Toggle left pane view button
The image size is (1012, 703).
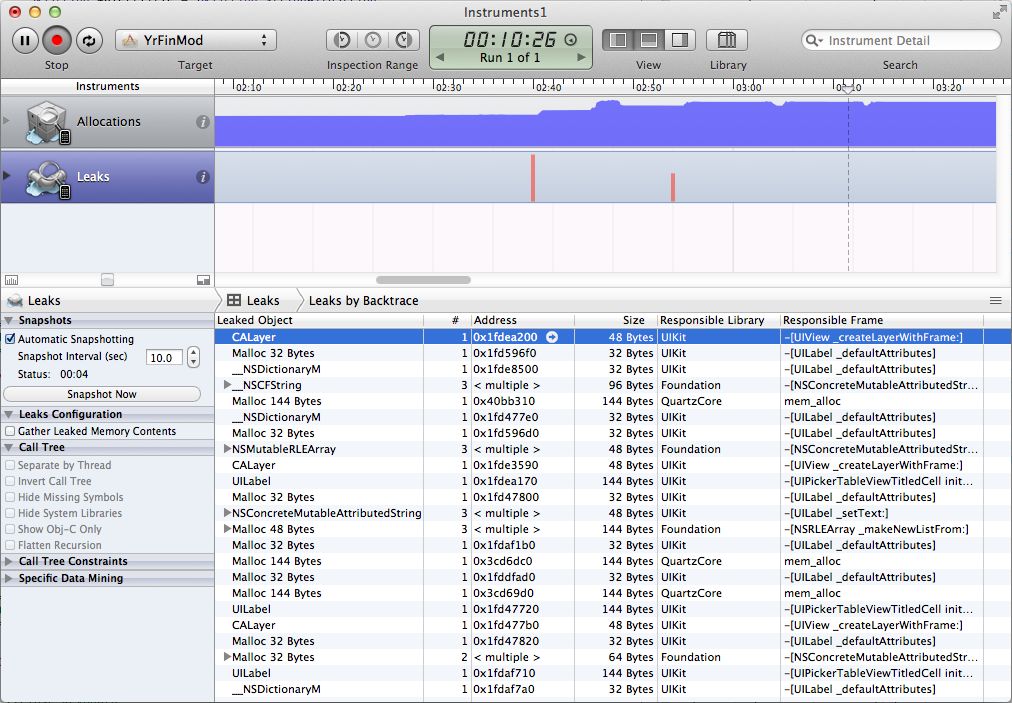click(618, 40)
